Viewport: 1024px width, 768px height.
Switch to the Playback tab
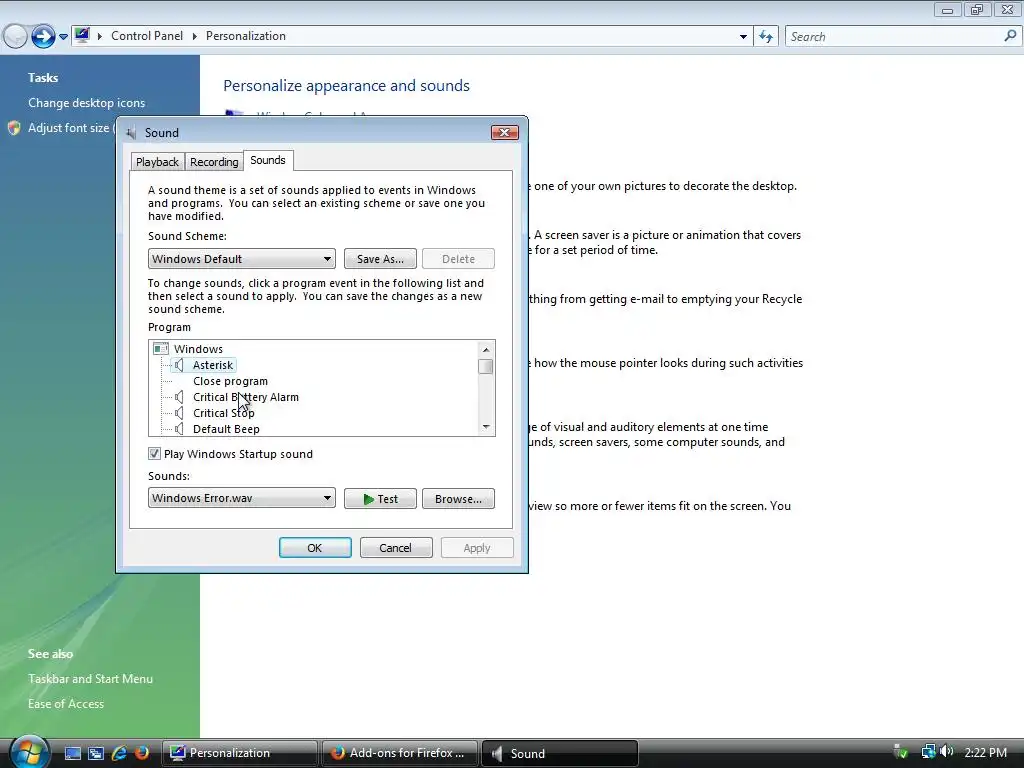157,162
